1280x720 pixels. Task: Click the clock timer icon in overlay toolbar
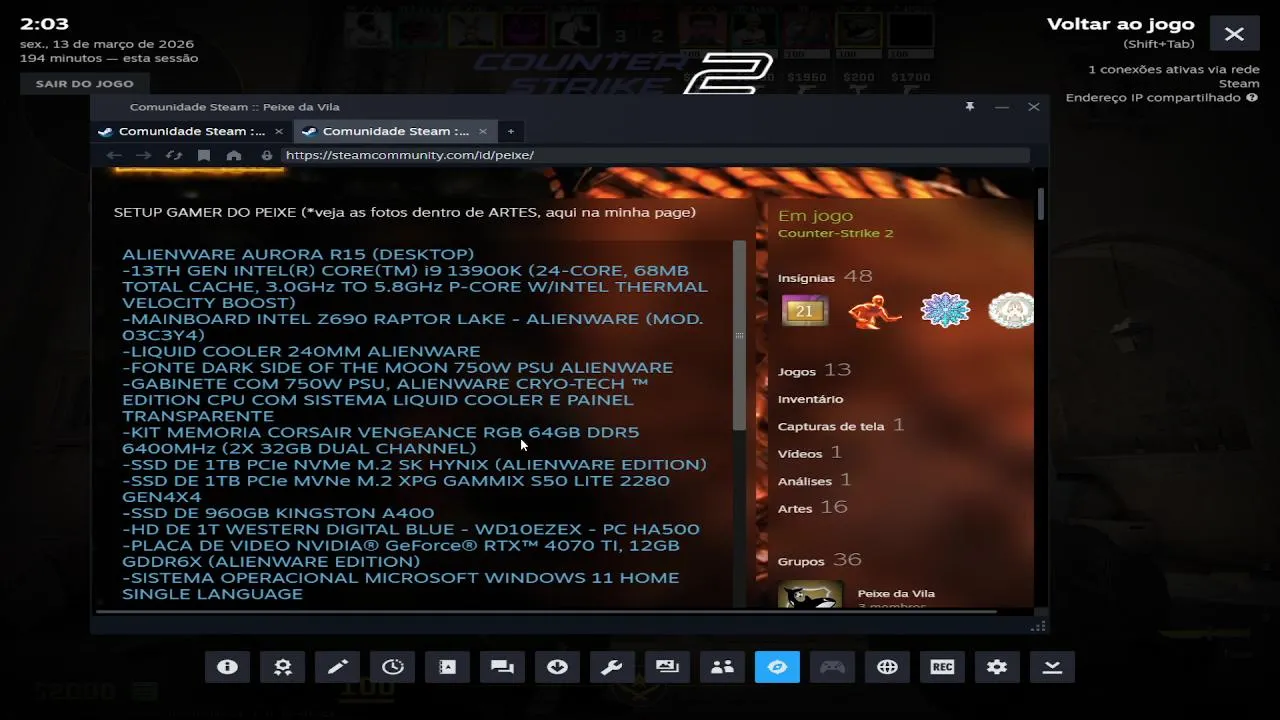click(393, 667)
